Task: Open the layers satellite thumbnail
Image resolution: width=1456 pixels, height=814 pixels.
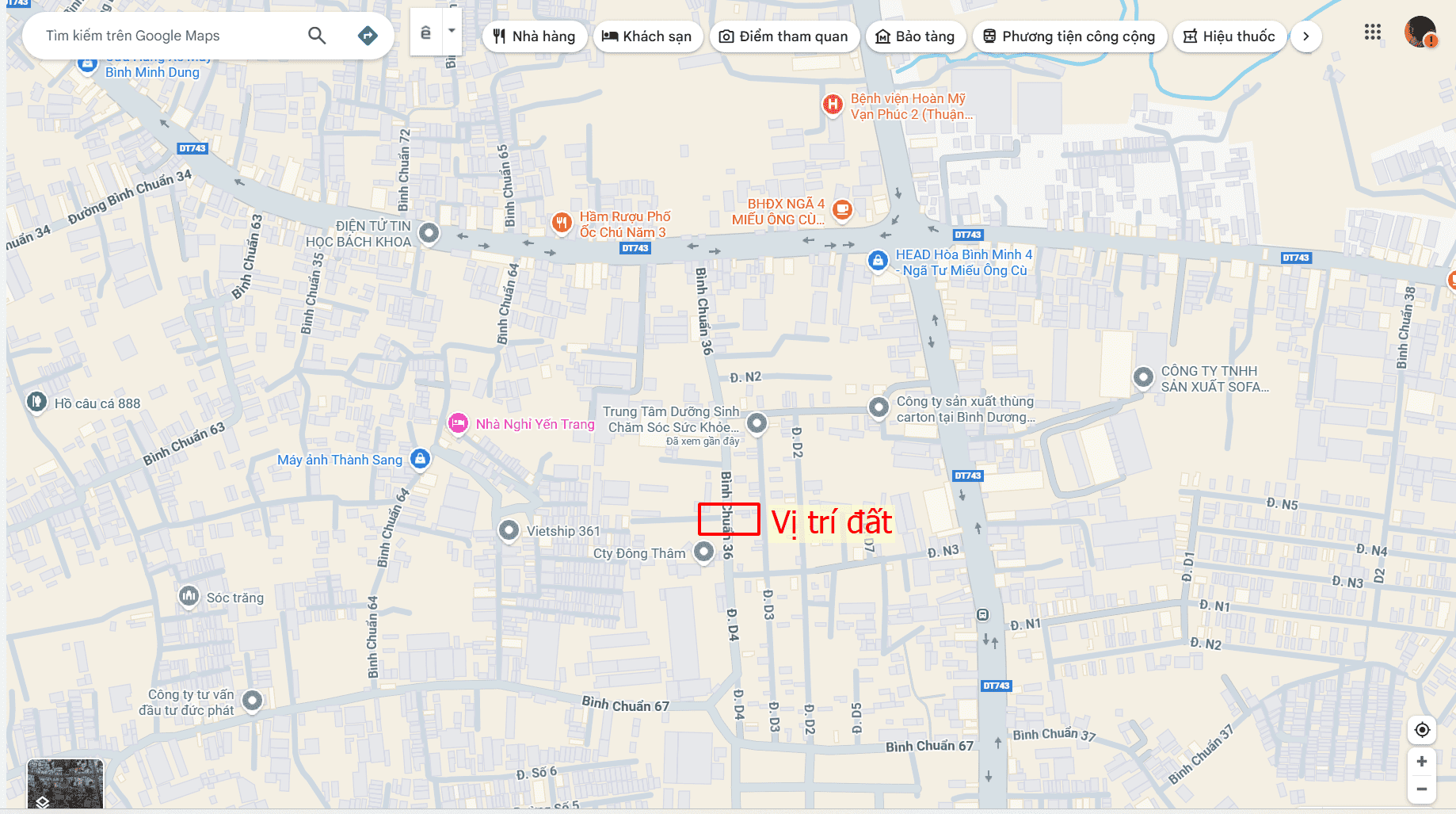Action: [x=65, y=784]
